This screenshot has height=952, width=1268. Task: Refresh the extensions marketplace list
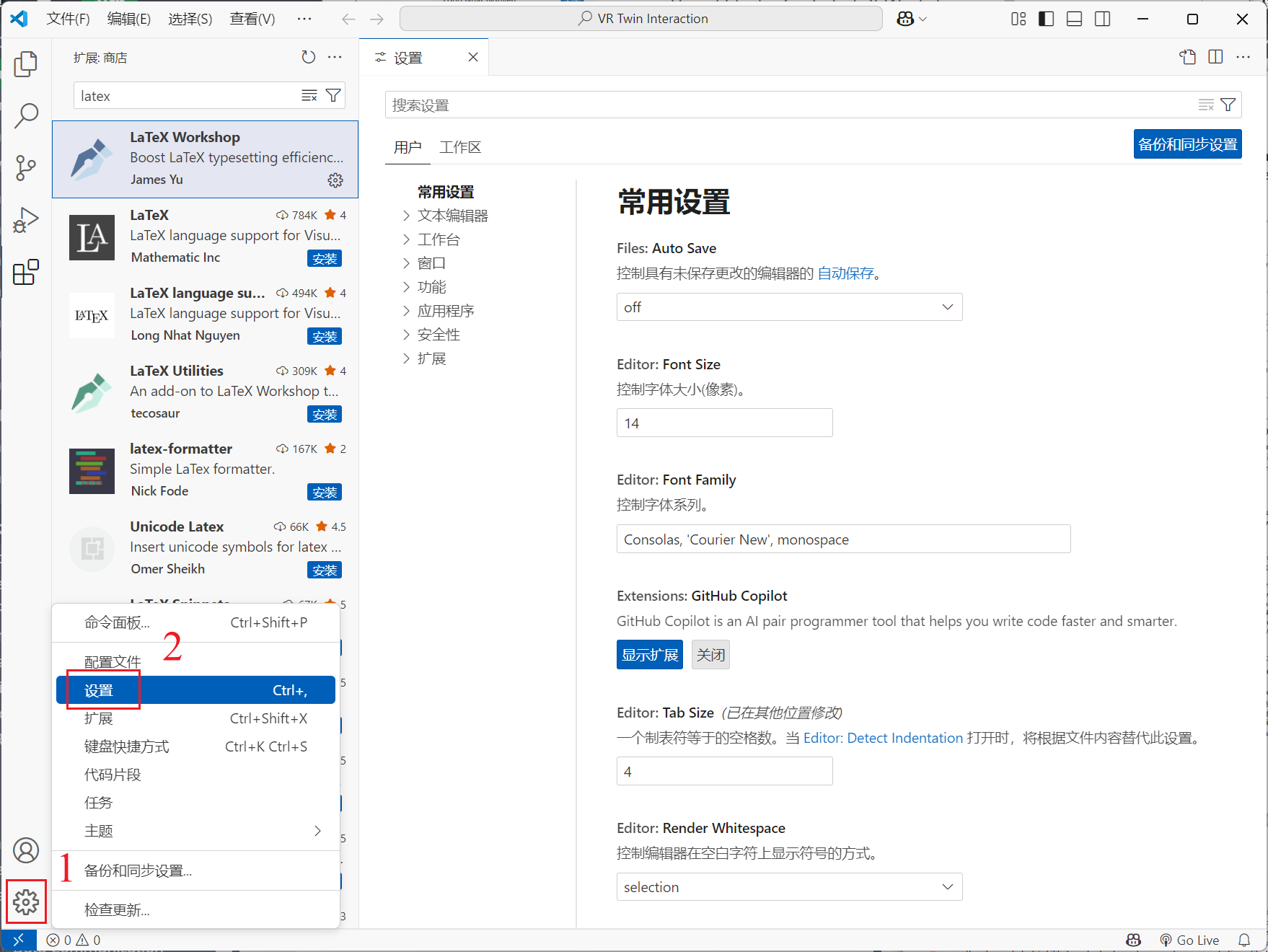[309, 57]
